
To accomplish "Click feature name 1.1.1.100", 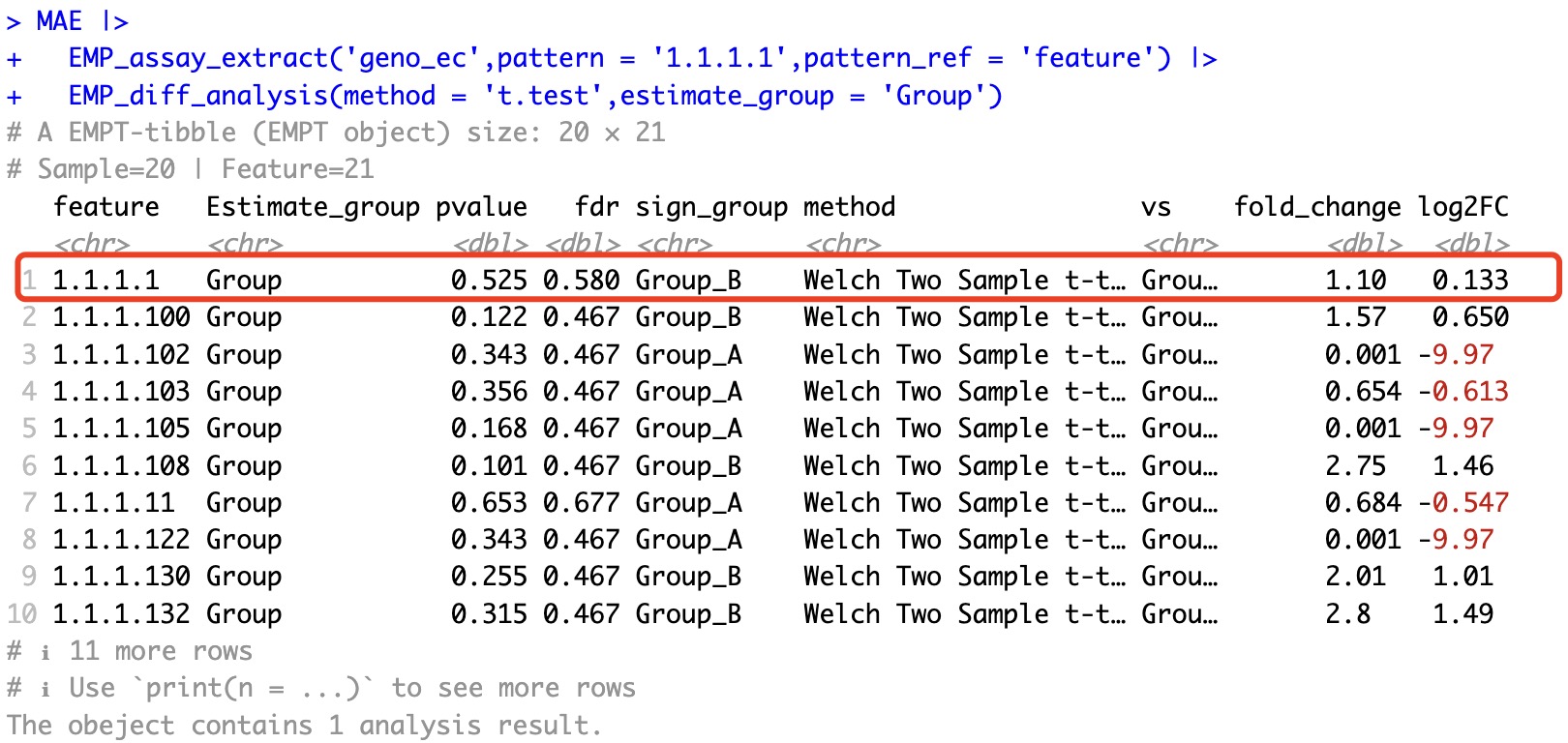I will 121,317.
